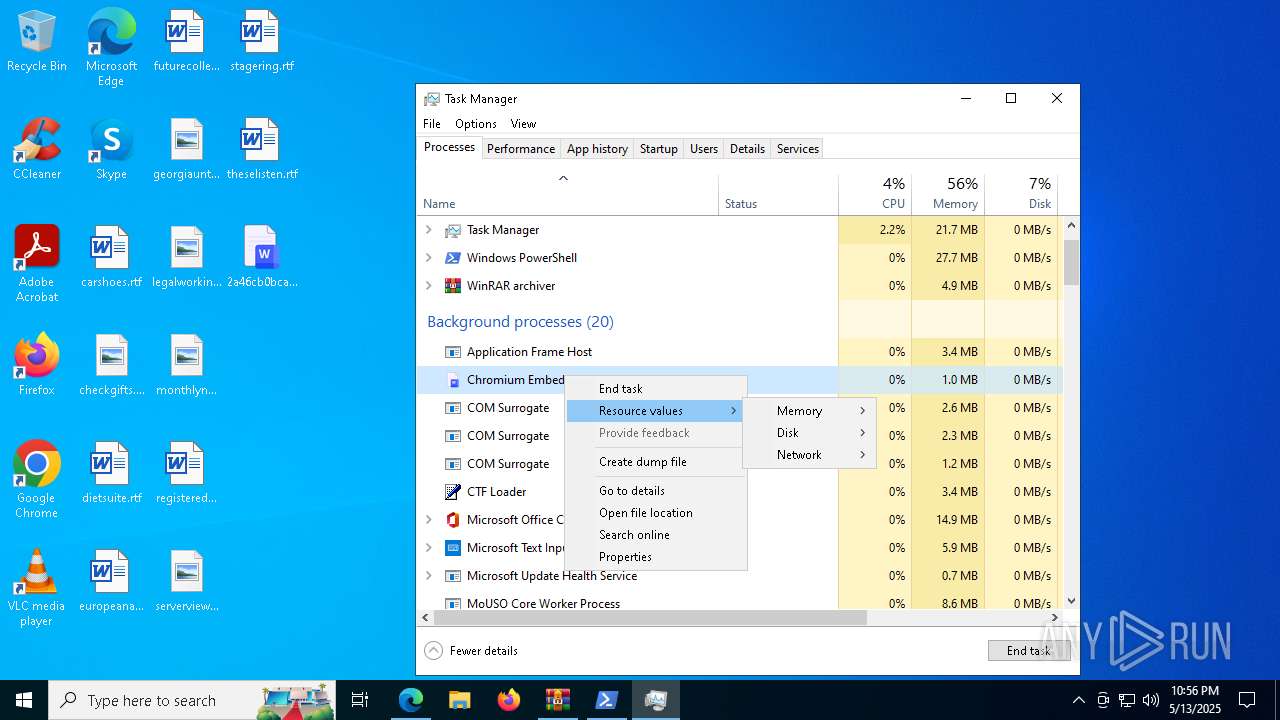
Task: Open File Explorer from the taskbar
Action: point(459,700)
